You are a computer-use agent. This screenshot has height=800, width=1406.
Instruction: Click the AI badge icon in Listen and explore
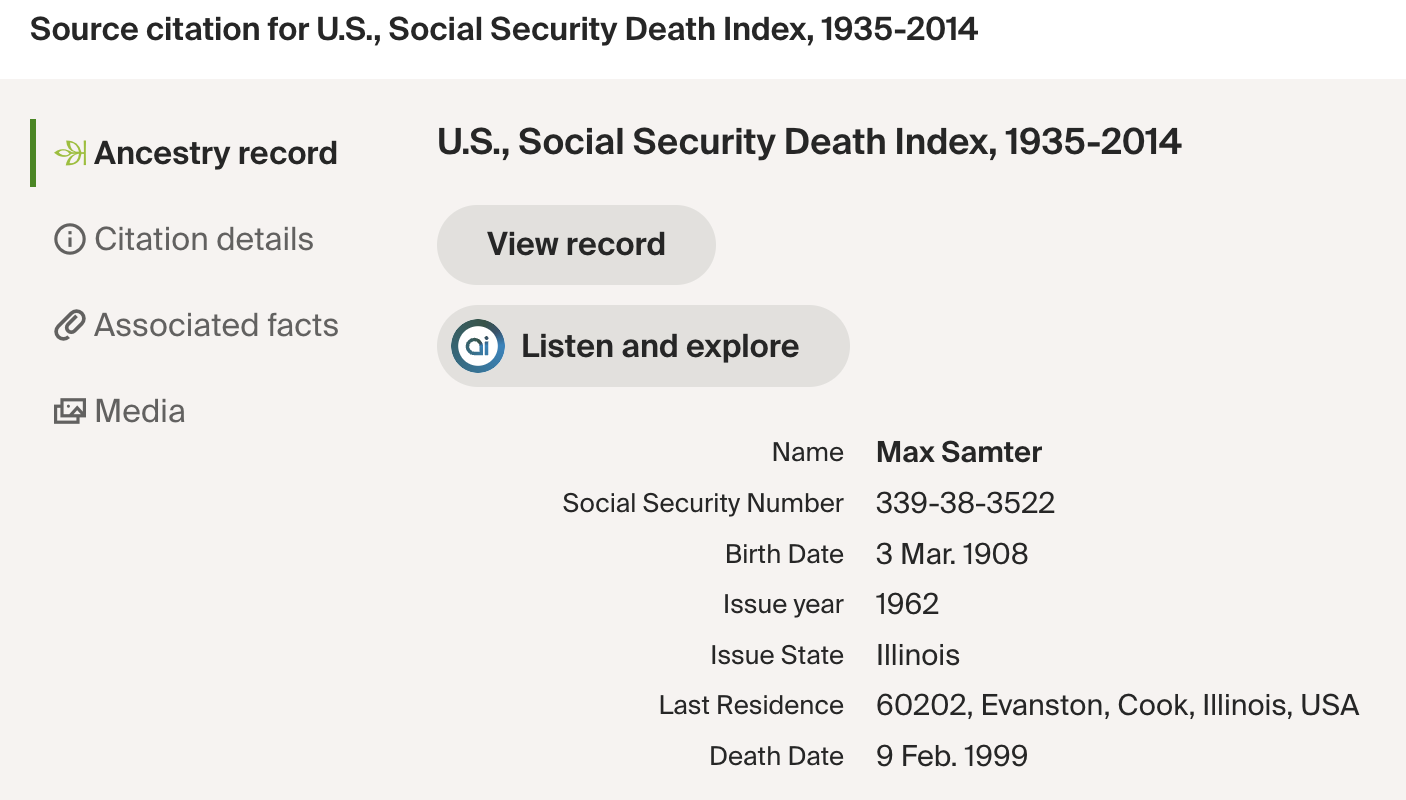[x=478, y=346]
